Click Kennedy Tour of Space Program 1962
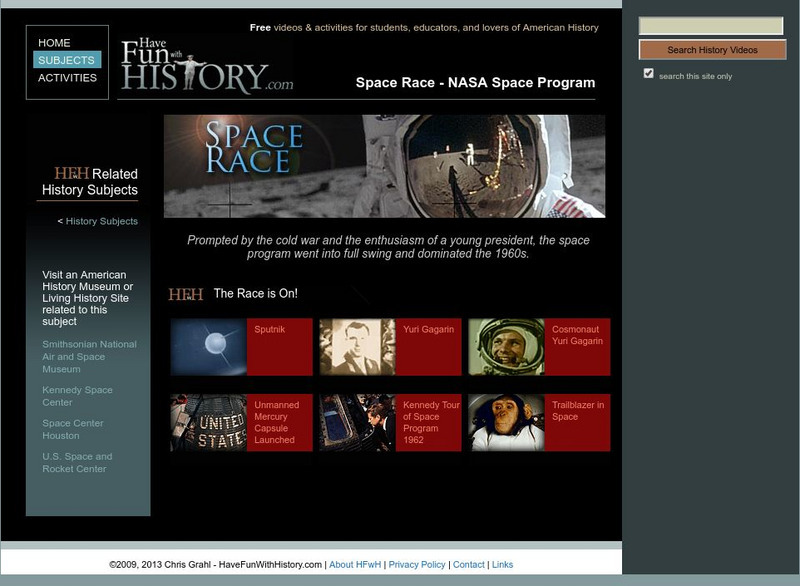This screenshot has width=800, height=586. 431,422
